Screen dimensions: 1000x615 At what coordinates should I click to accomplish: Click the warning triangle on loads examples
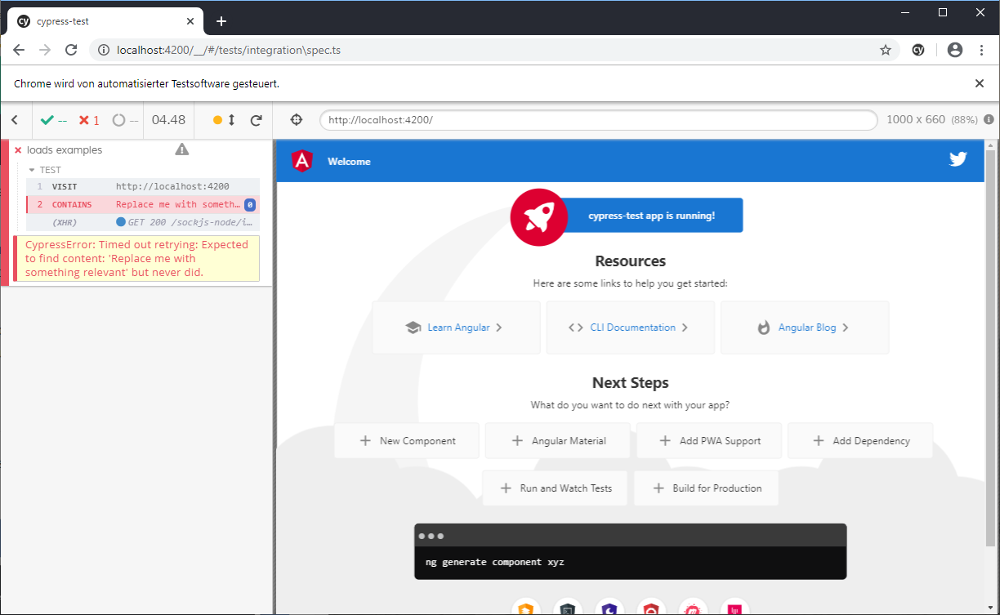(x=182, y=149)
